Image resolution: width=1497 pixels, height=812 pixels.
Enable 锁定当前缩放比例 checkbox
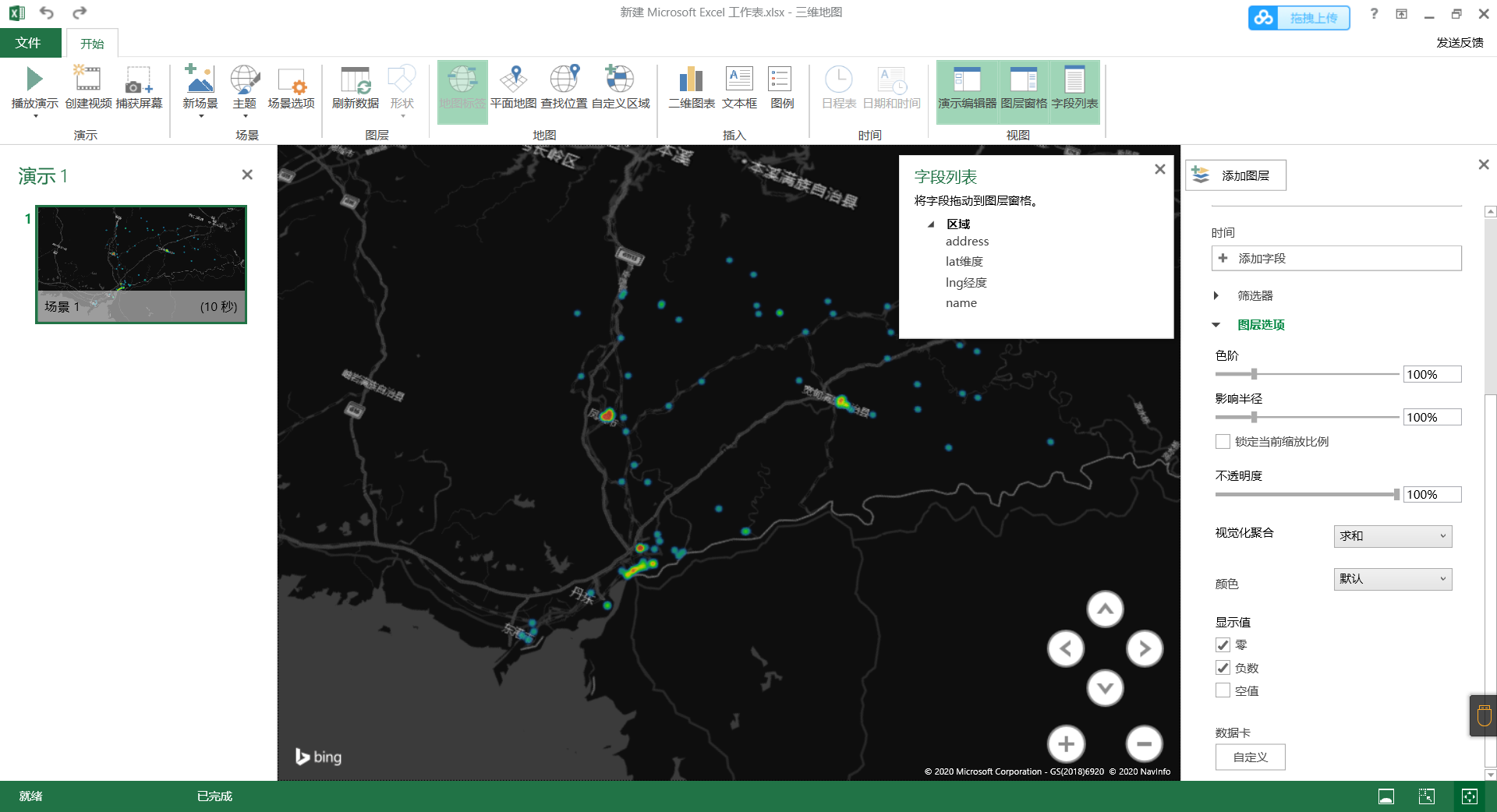pyautogui.click(x=1223, y=442)
